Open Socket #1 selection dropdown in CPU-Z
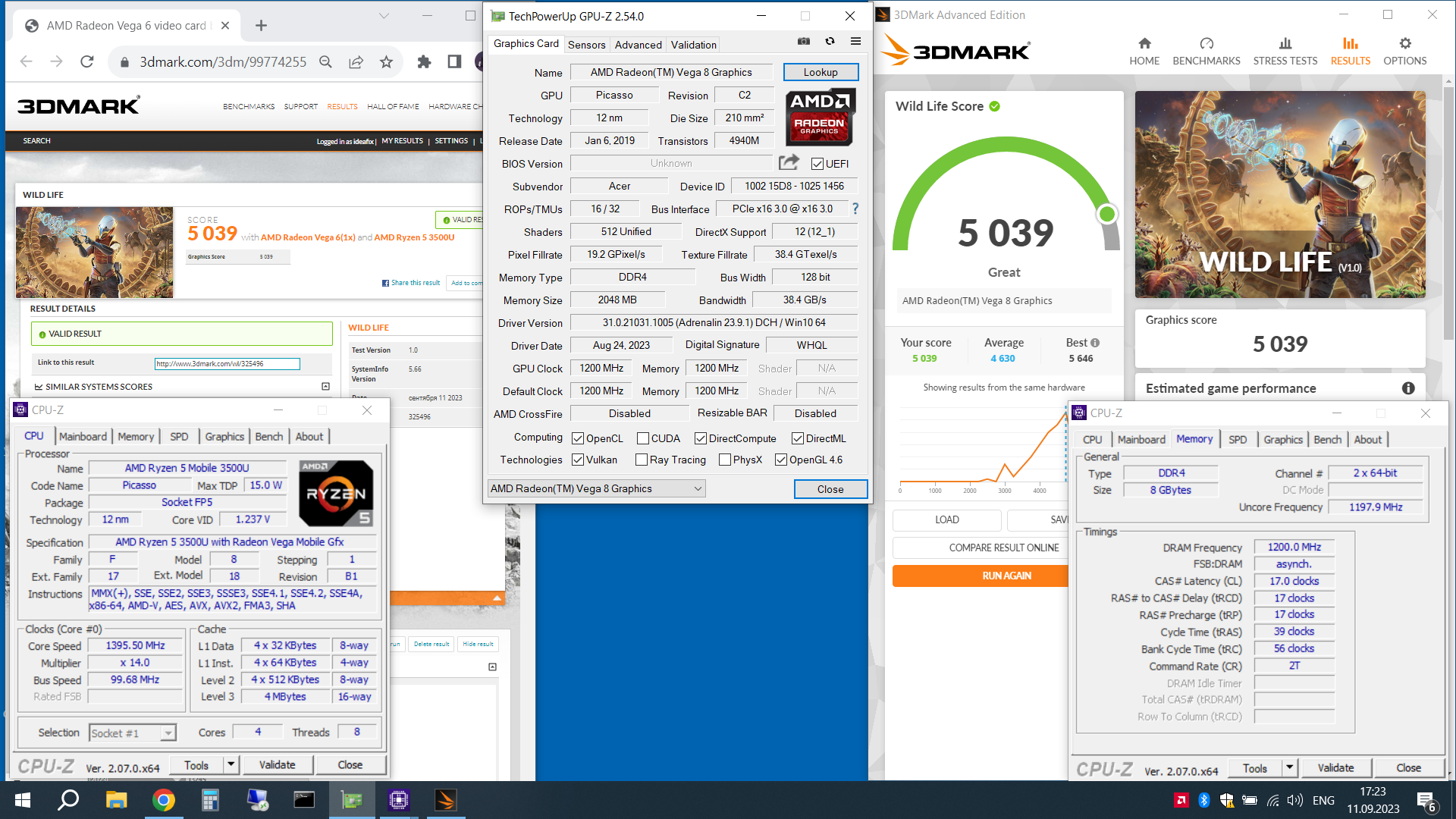1456x819 pixels. click(x=132, y=733)
